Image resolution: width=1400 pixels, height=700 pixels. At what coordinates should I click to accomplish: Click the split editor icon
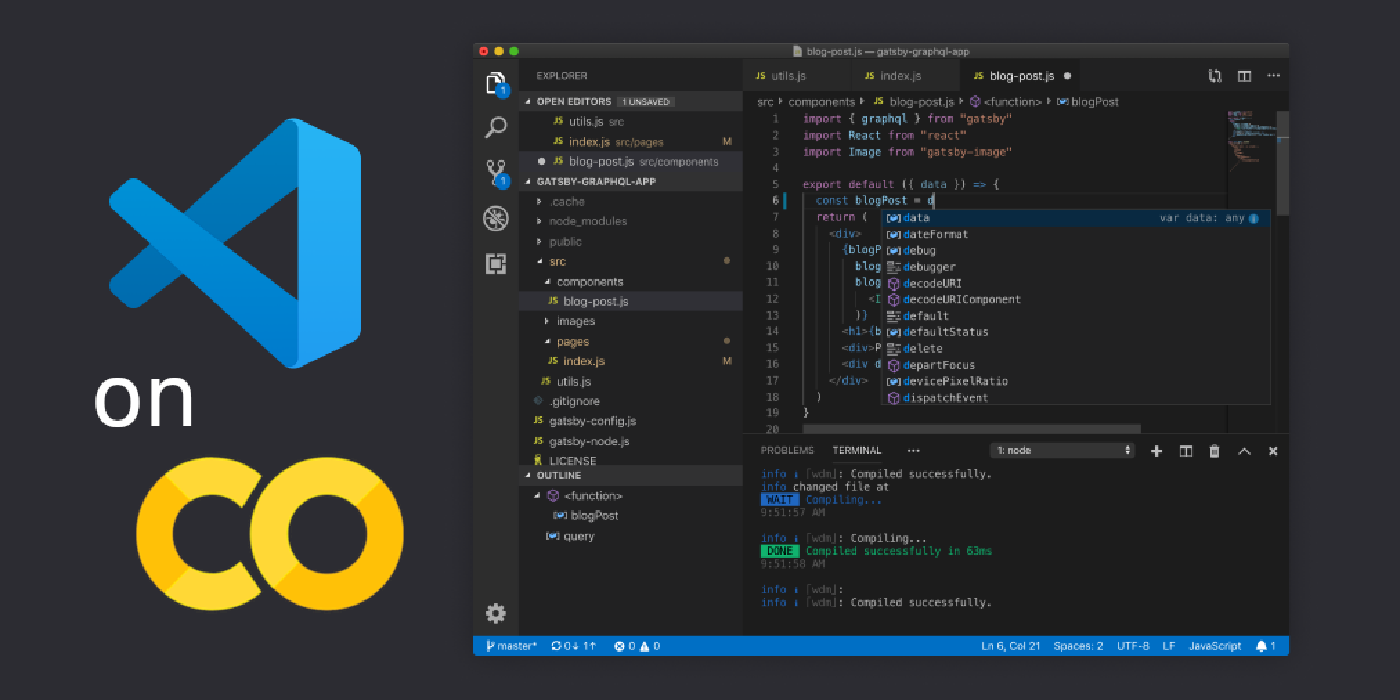[1244, 76]
